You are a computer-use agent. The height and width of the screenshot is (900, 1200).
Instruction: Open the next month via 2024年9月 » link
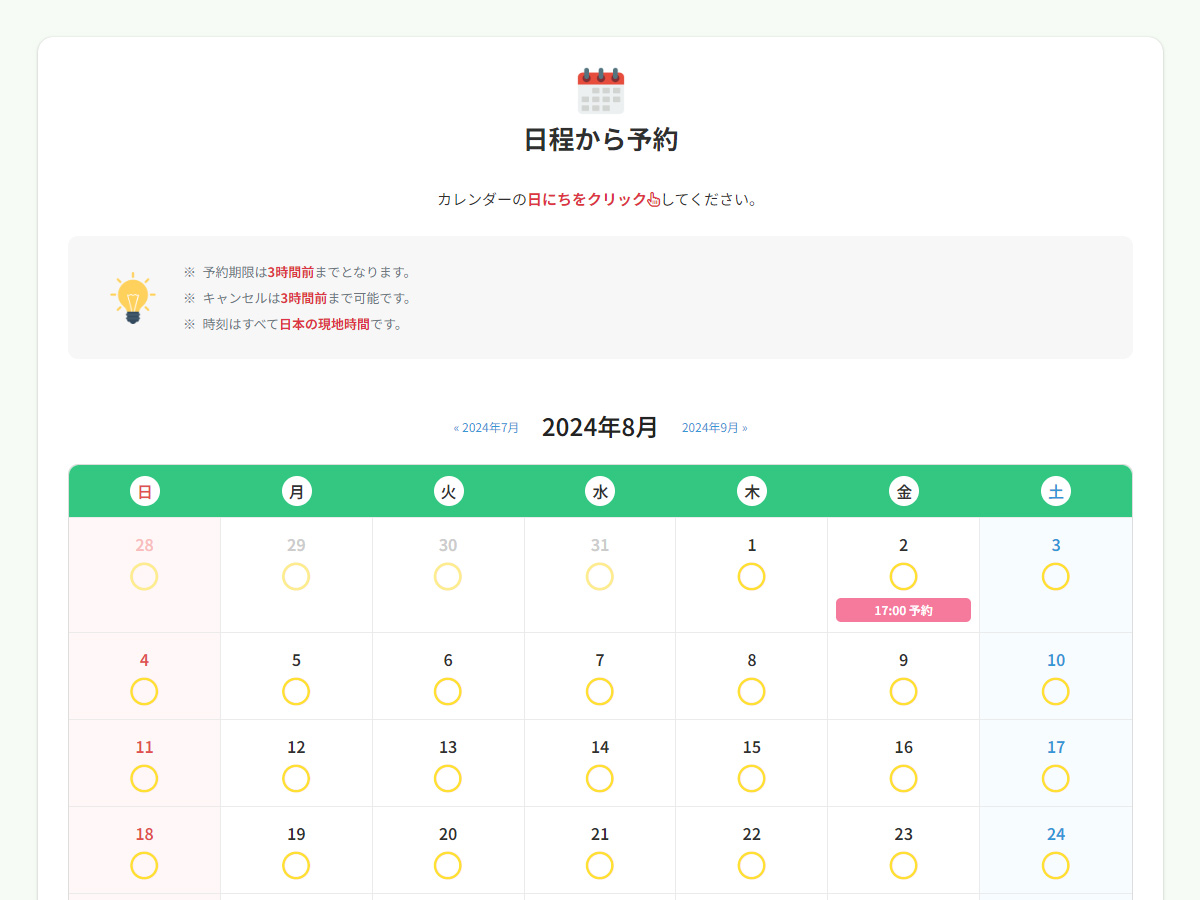coord(714,427)
